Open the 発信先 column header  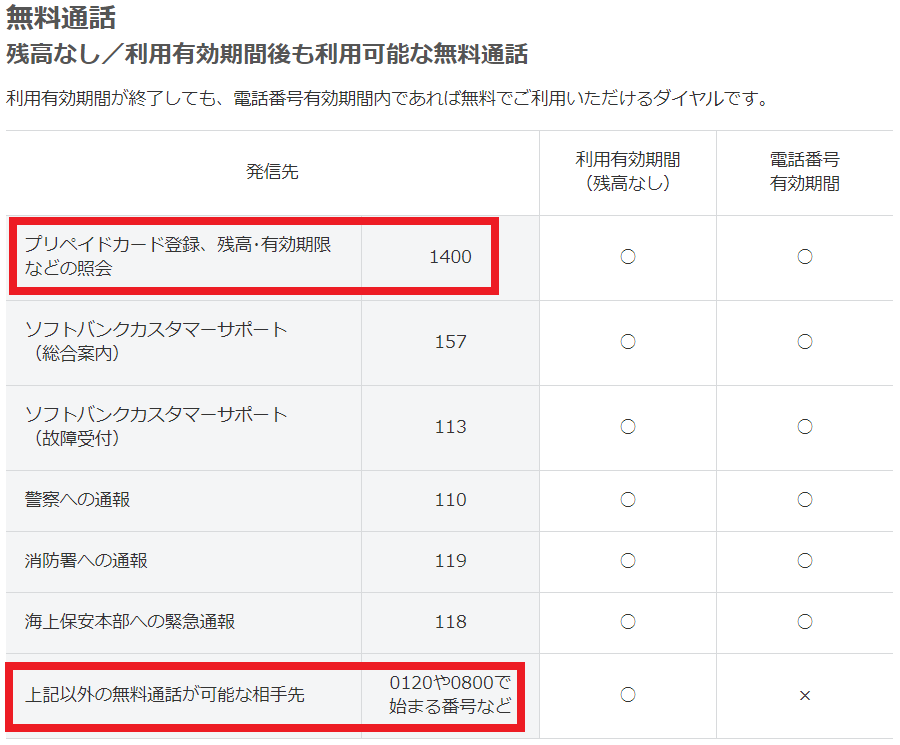270,173
